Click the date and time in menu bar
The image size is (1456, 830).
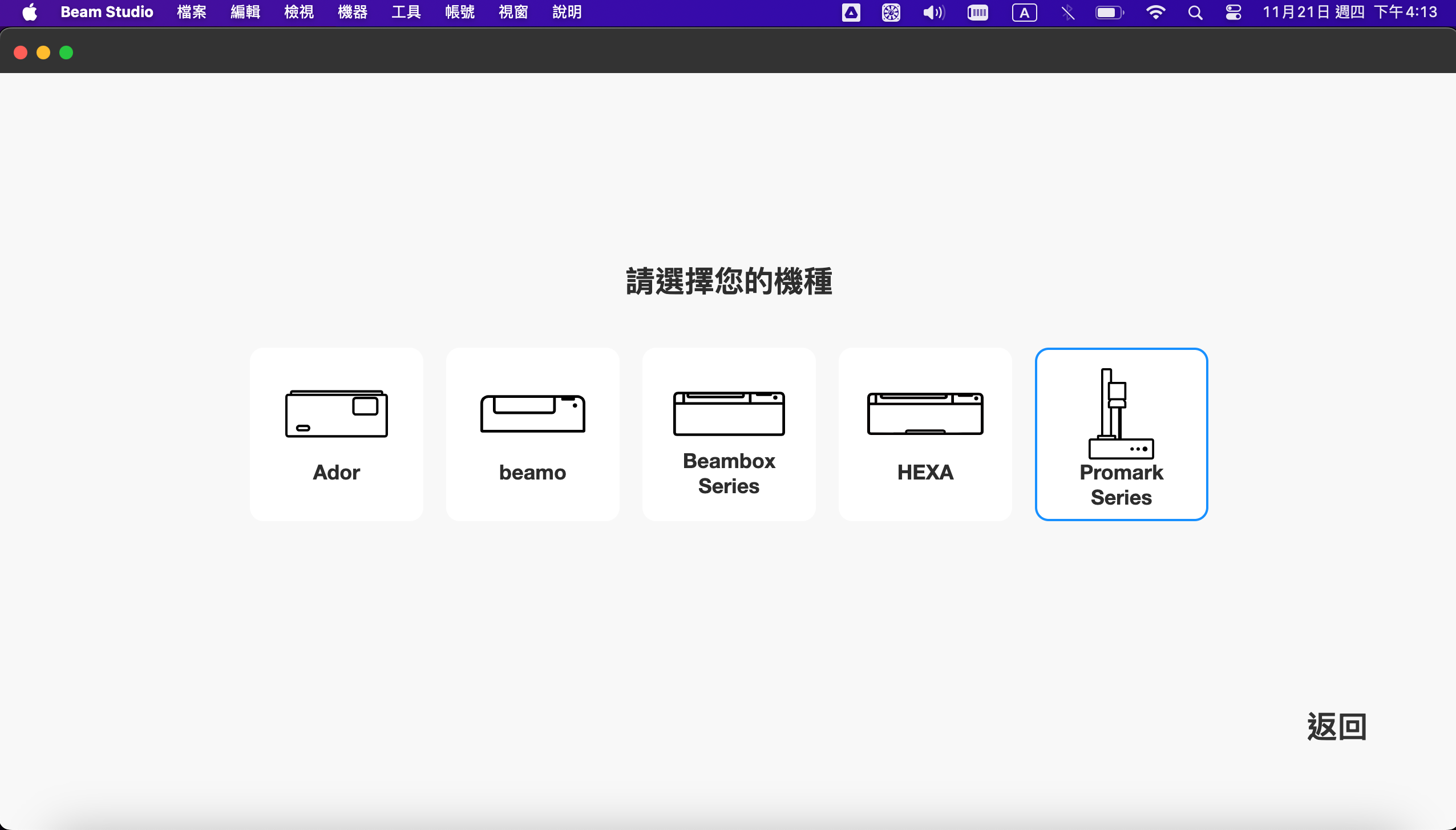pos(1349,12)
